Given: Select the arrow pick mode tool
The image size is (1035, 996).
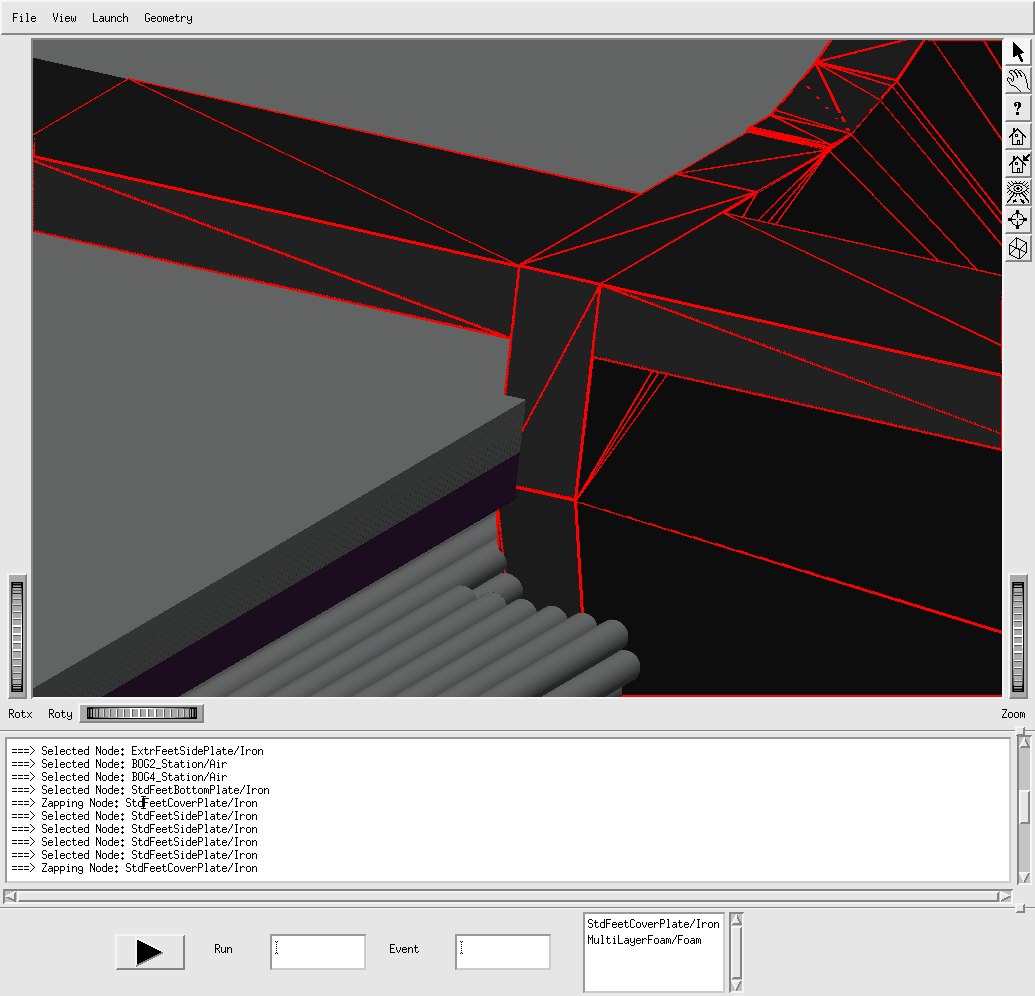Looking at the screenshot, I should pos(1017,53).
